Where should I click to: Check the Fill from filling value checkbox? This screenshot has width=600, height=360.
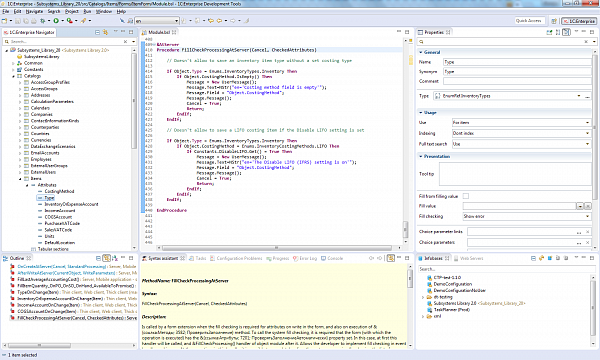(466, 196)
